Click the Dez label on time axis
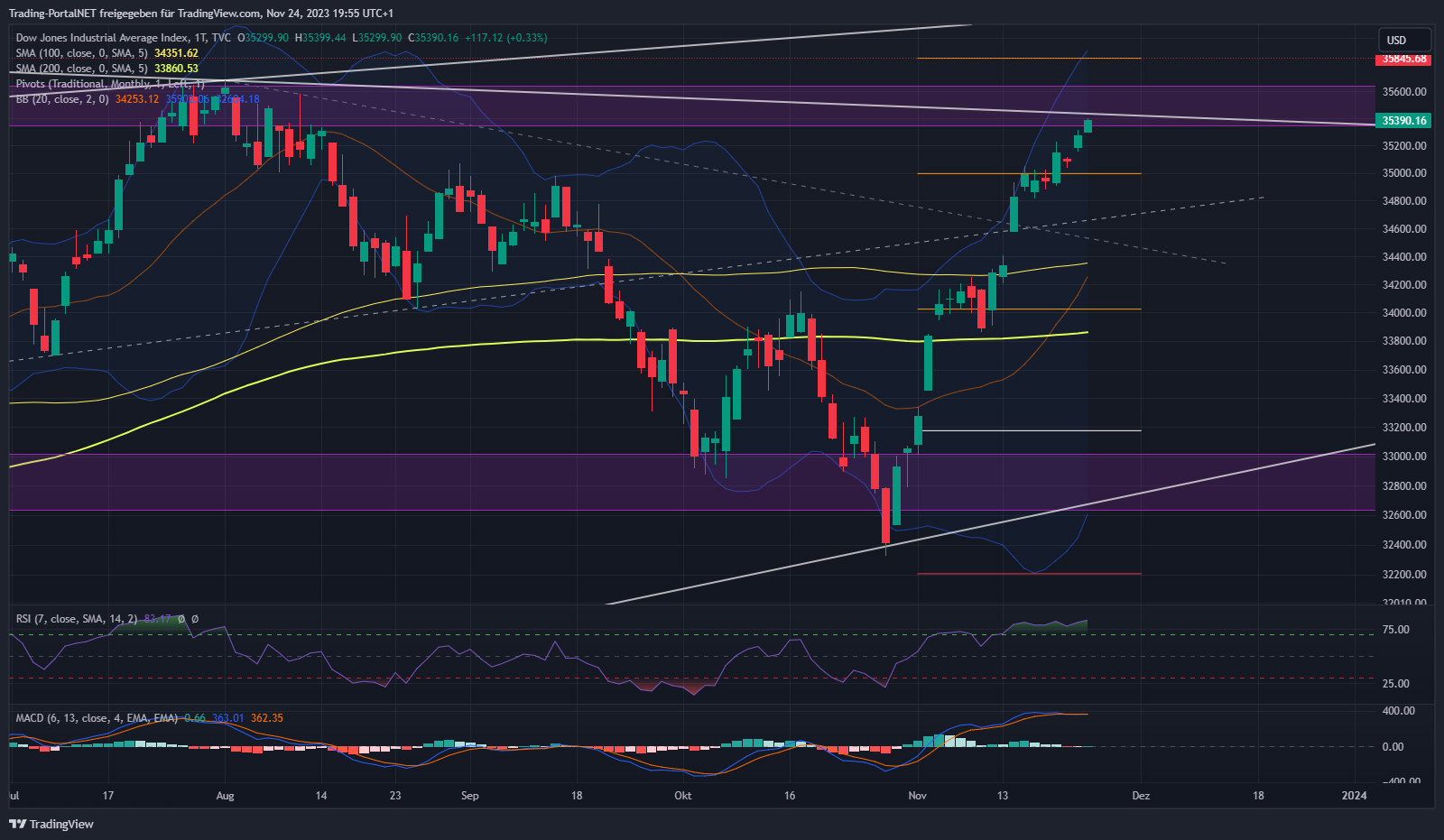The width and height of the screenshot is (1444, 840). (x=1141, y=796)
